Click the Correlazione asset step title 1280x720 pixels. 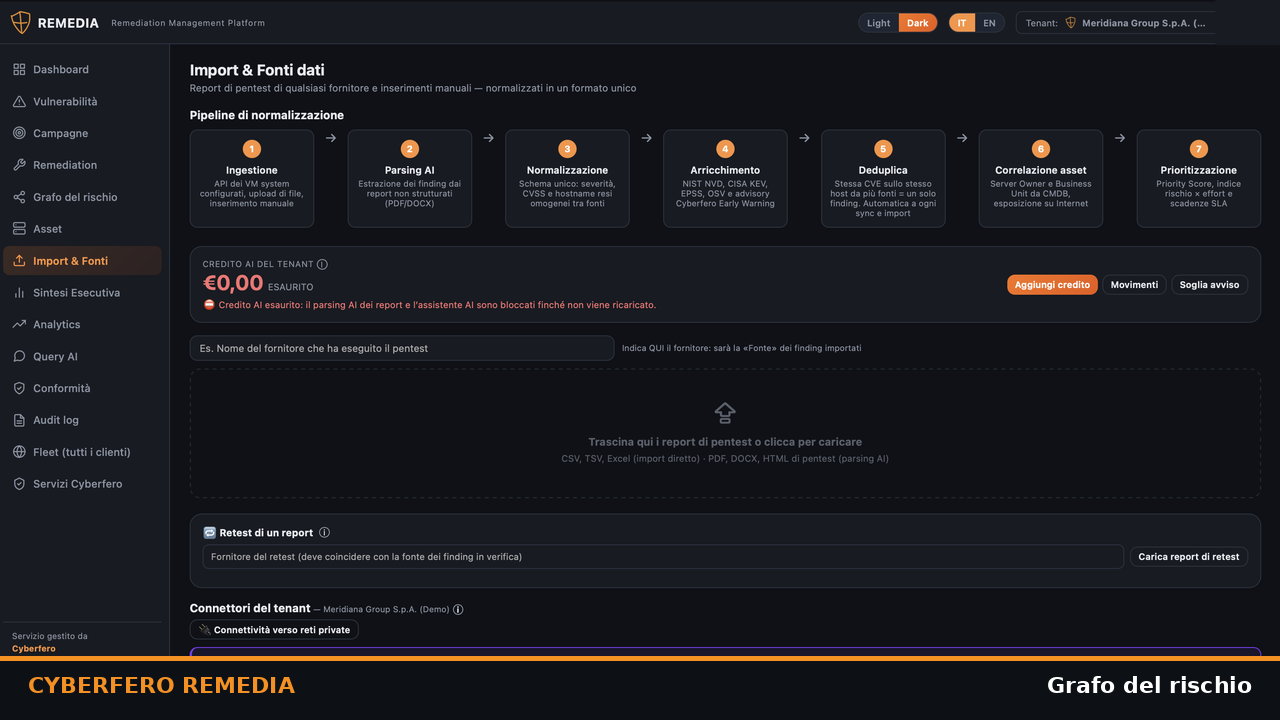click(1041, 170)
